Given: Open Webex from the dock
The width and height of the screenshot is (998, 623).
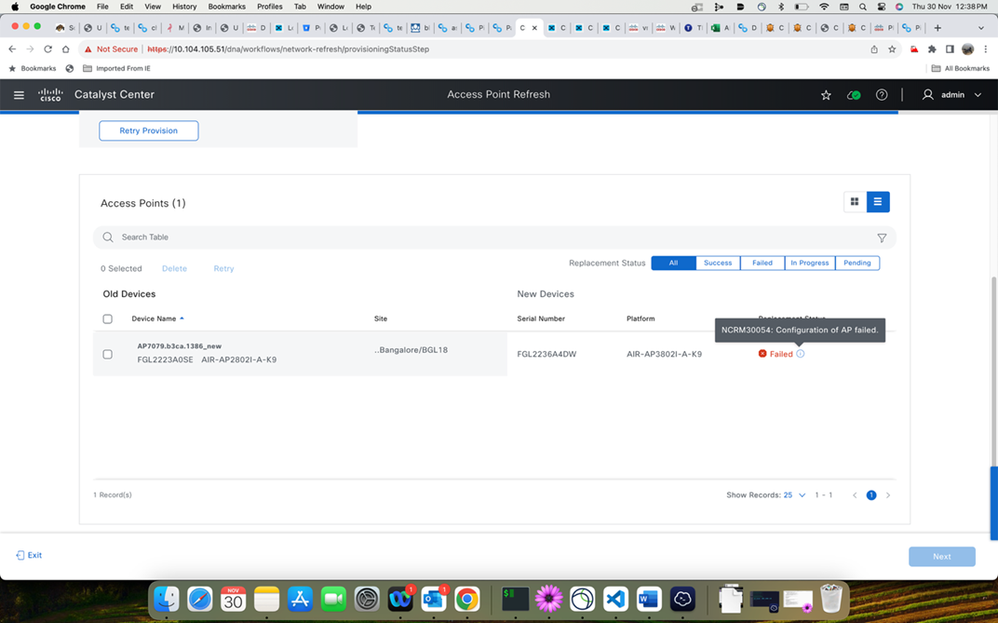Looking at the screenshot, I should (400, 599).
